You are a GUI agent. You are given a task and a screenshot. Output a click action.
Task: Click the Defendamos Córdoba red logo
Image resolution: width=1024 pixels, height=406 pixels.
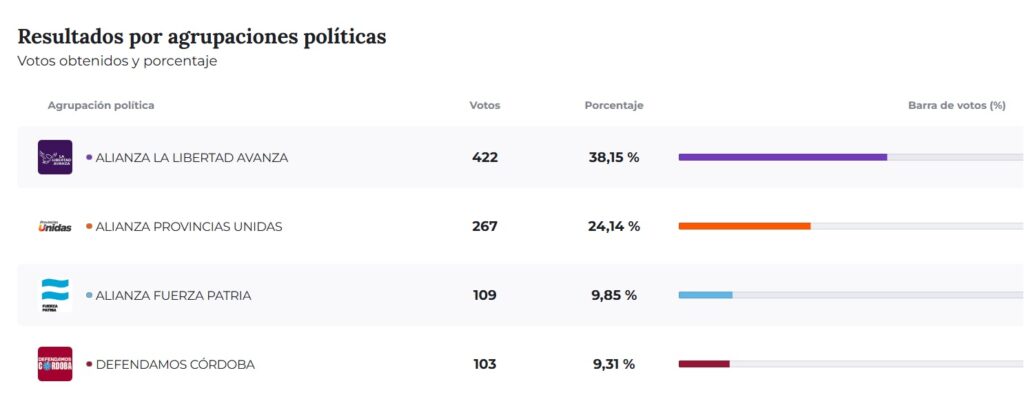(55, 364)
